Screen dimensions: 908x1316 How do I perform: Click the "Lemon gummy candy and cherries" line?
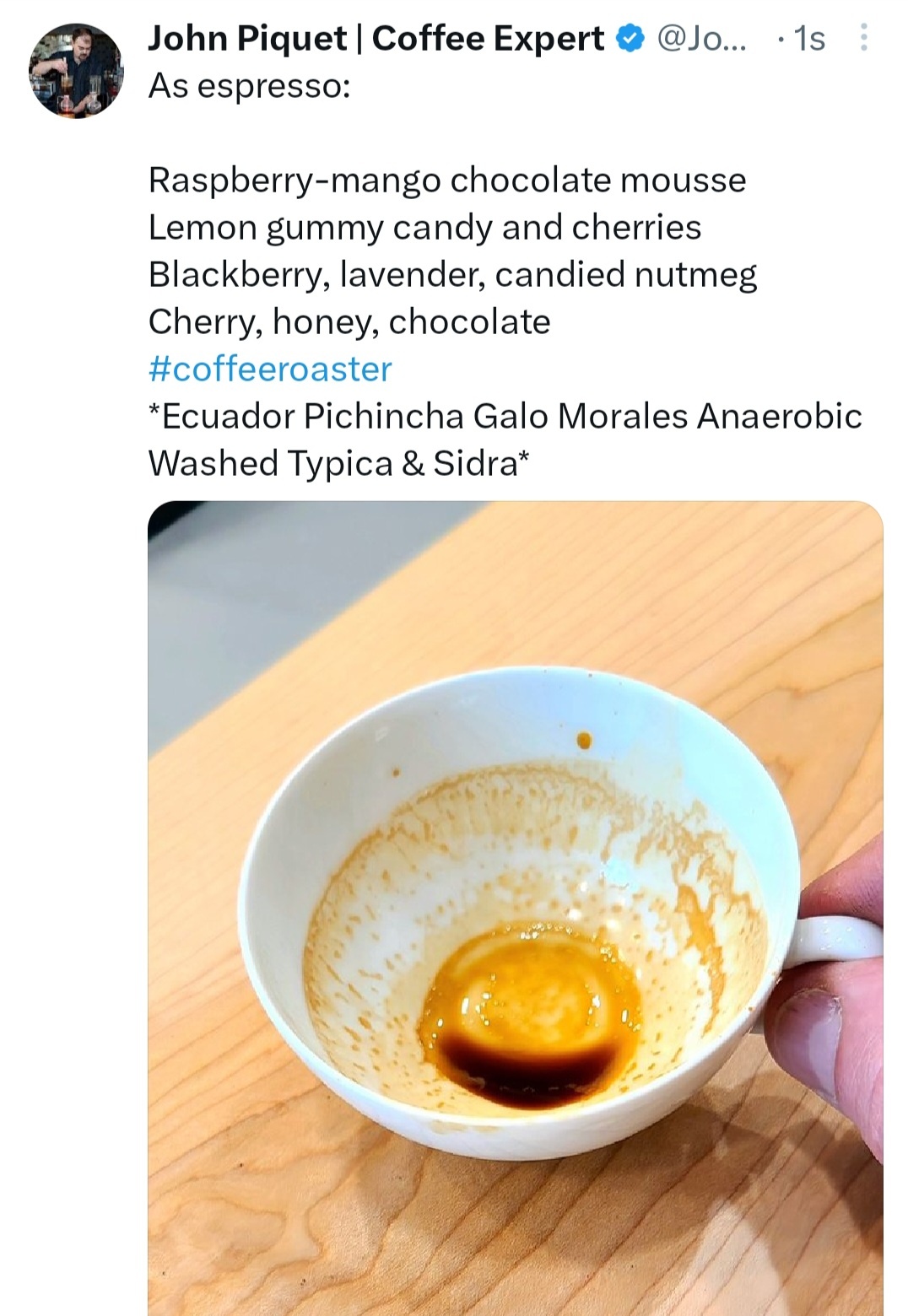click(424, 227)
